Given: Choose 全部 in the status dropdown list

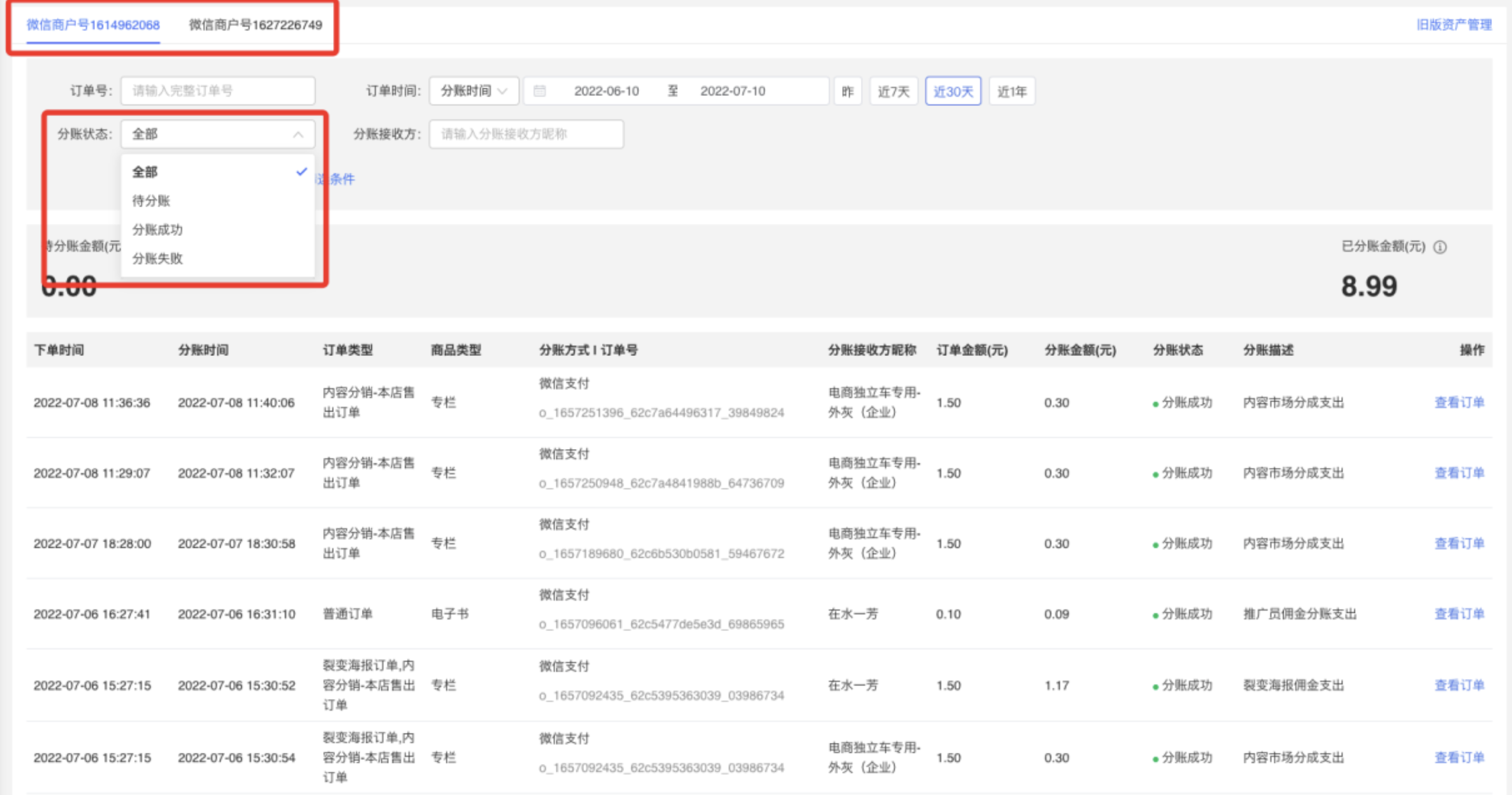Looking at the screenshot, I should click(x=218, y=172).
